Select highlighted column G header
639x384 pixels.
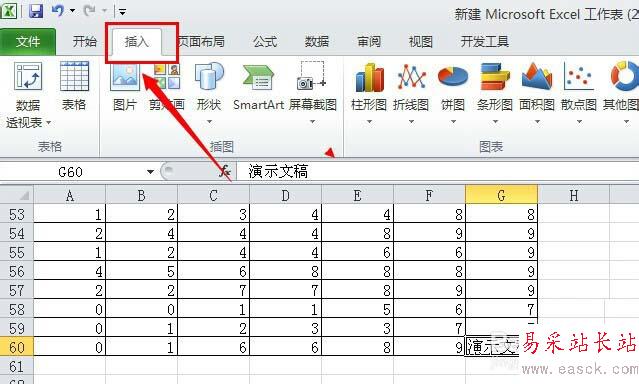(x=501, y=195)
